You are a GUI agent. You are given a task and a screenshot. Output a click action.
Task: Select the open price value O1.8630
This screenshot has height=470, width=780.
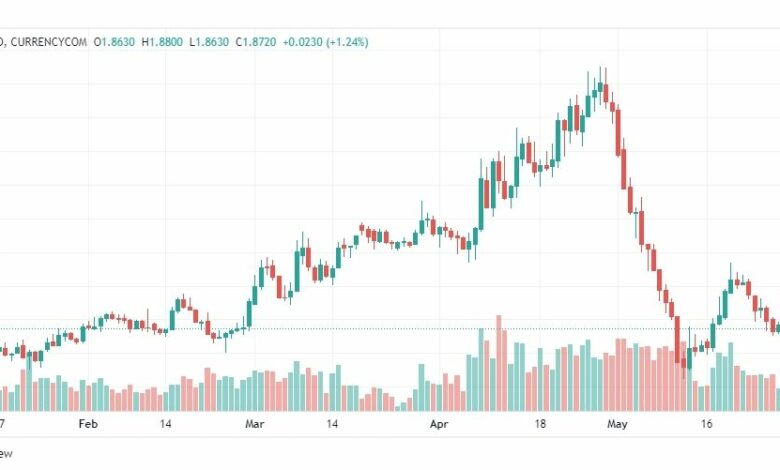(x=114, y=42)
